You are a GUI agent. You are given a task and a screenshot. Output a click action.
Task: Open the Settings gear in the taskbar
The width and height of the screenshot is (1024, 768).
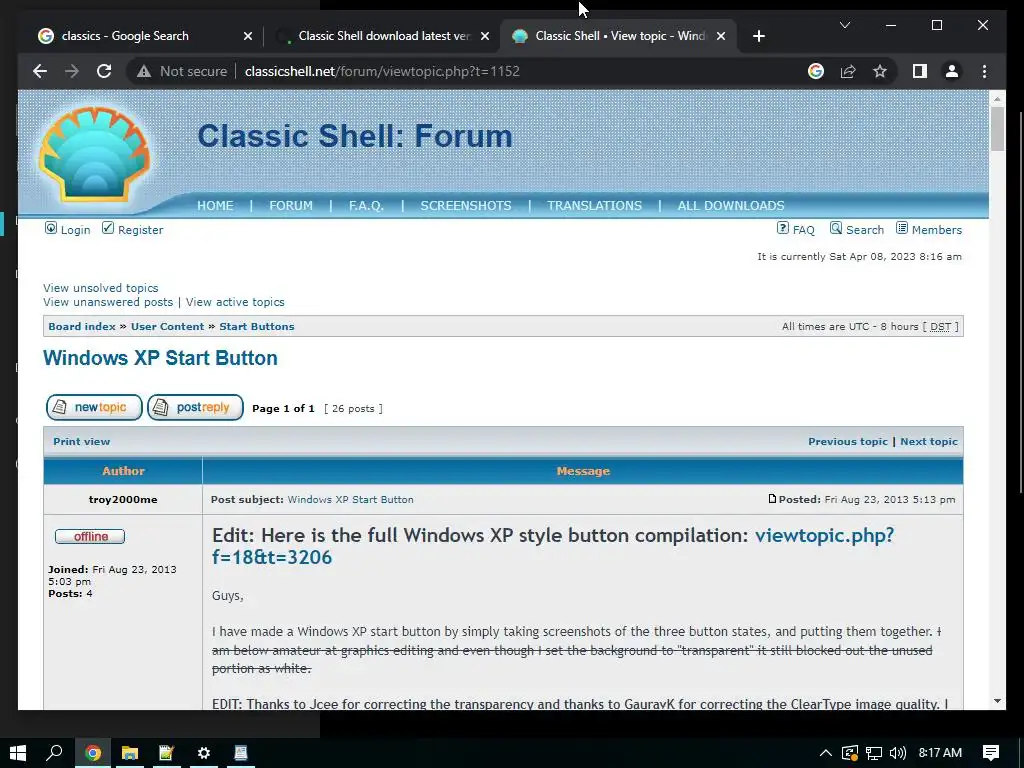[204, 753]
